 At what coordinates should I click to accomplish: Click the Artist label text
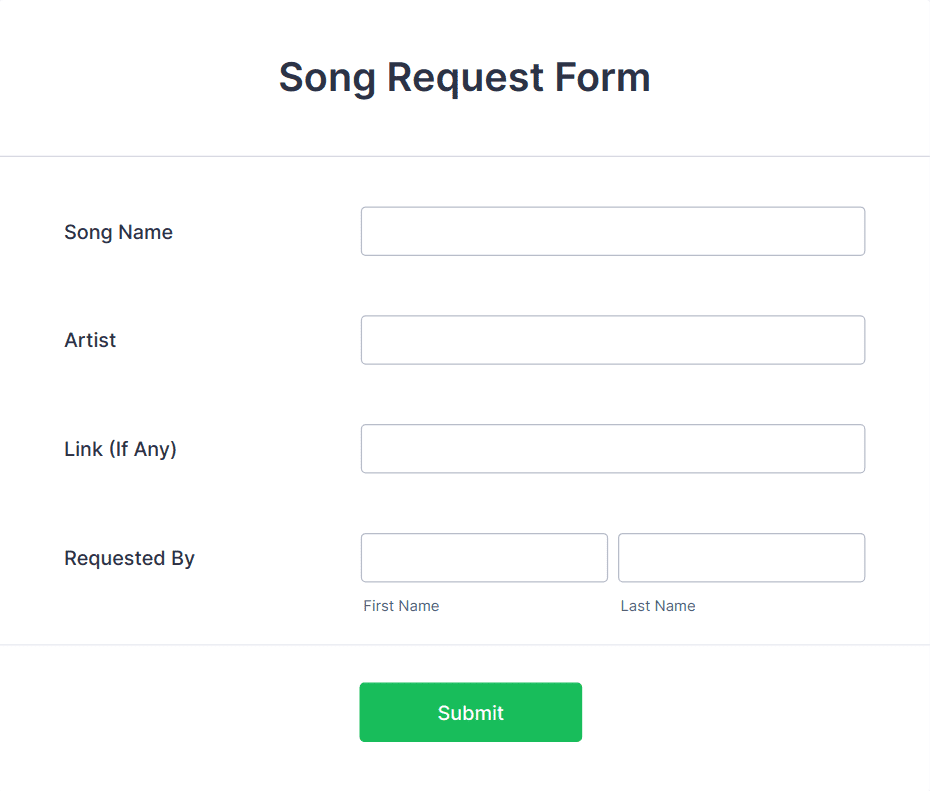tap(90, 340)
